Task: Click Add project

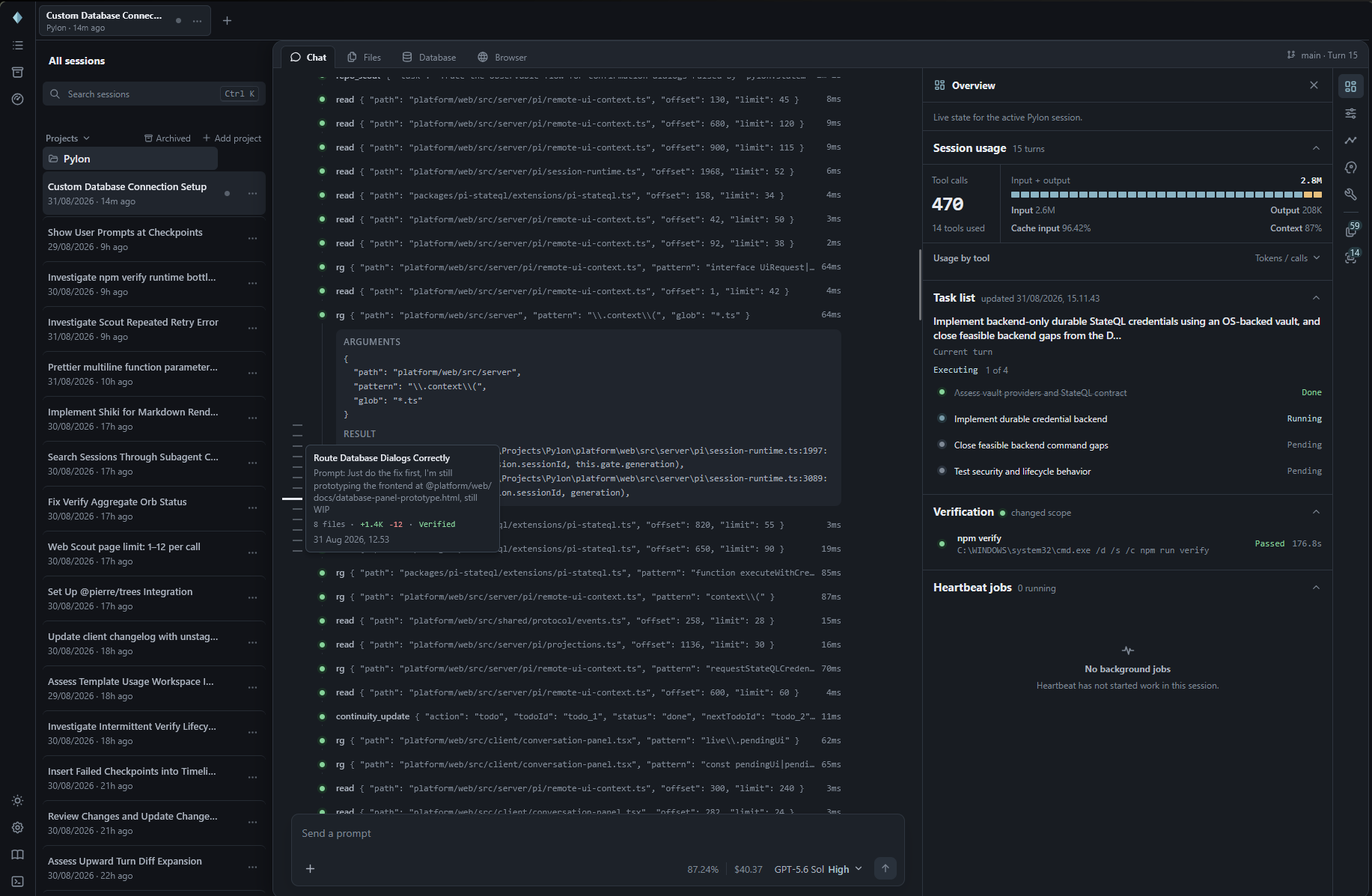Action: [232, 138]
